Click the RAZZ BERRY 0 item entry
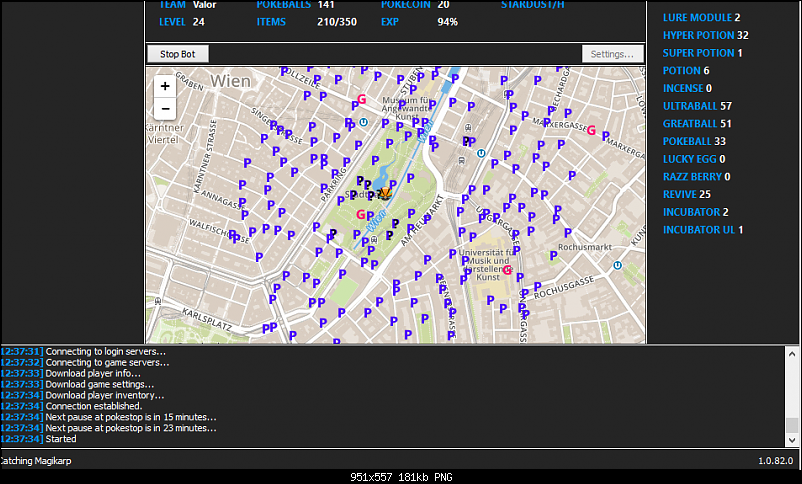Screen dimensions: 802x484 [x=697, y=177]
